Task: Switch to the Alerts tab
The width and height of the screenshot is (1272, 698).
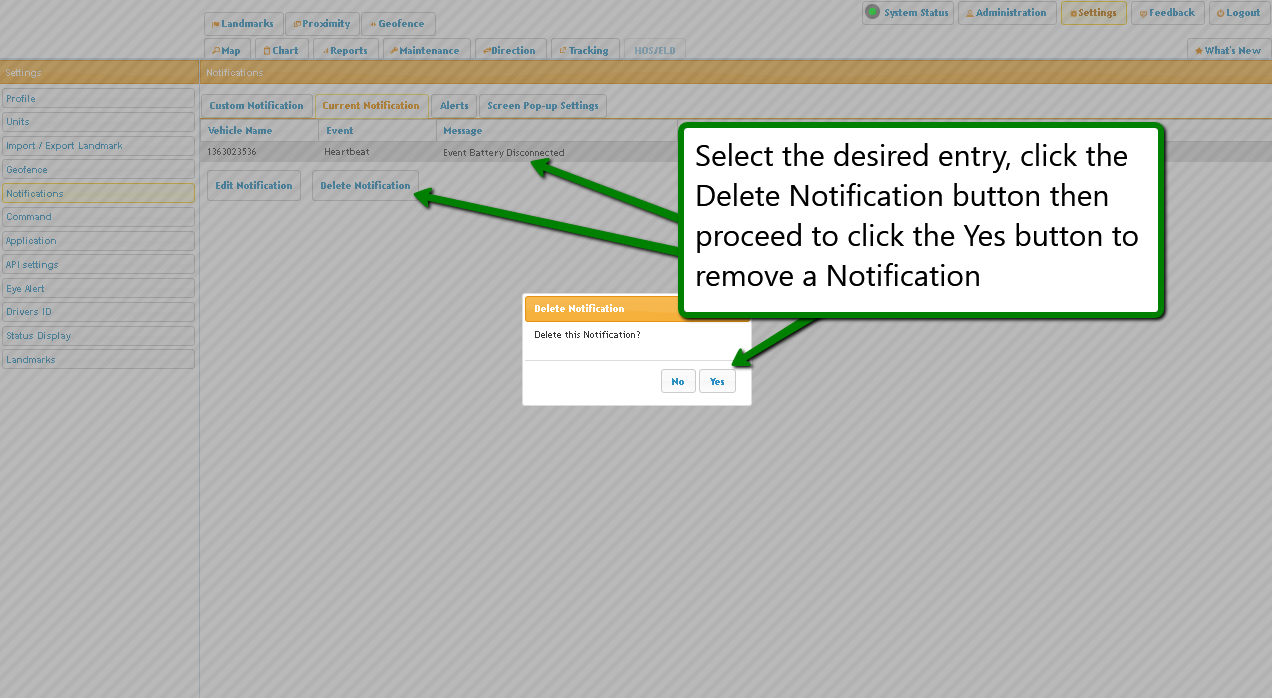Action: coord(454,106)
